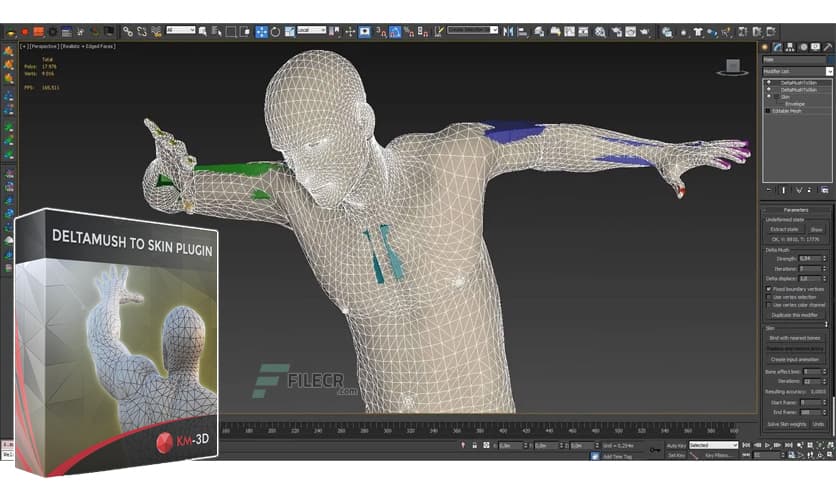Switch to the Hierarchy command panel tab

point(790,47)
